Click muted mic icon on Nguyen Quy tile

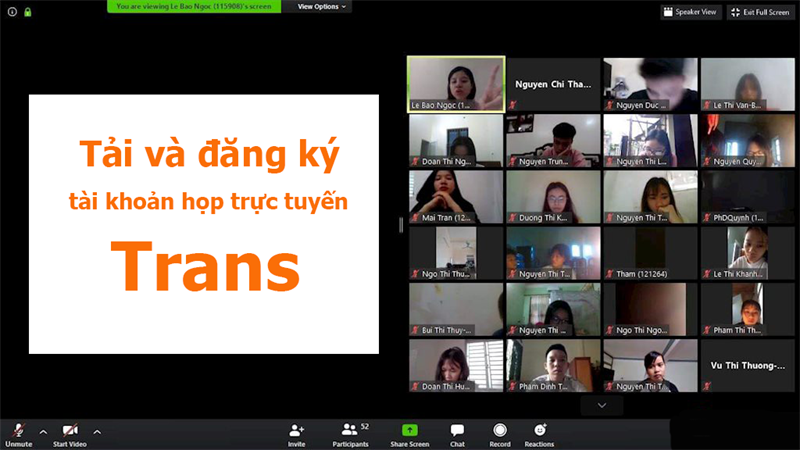707,161
